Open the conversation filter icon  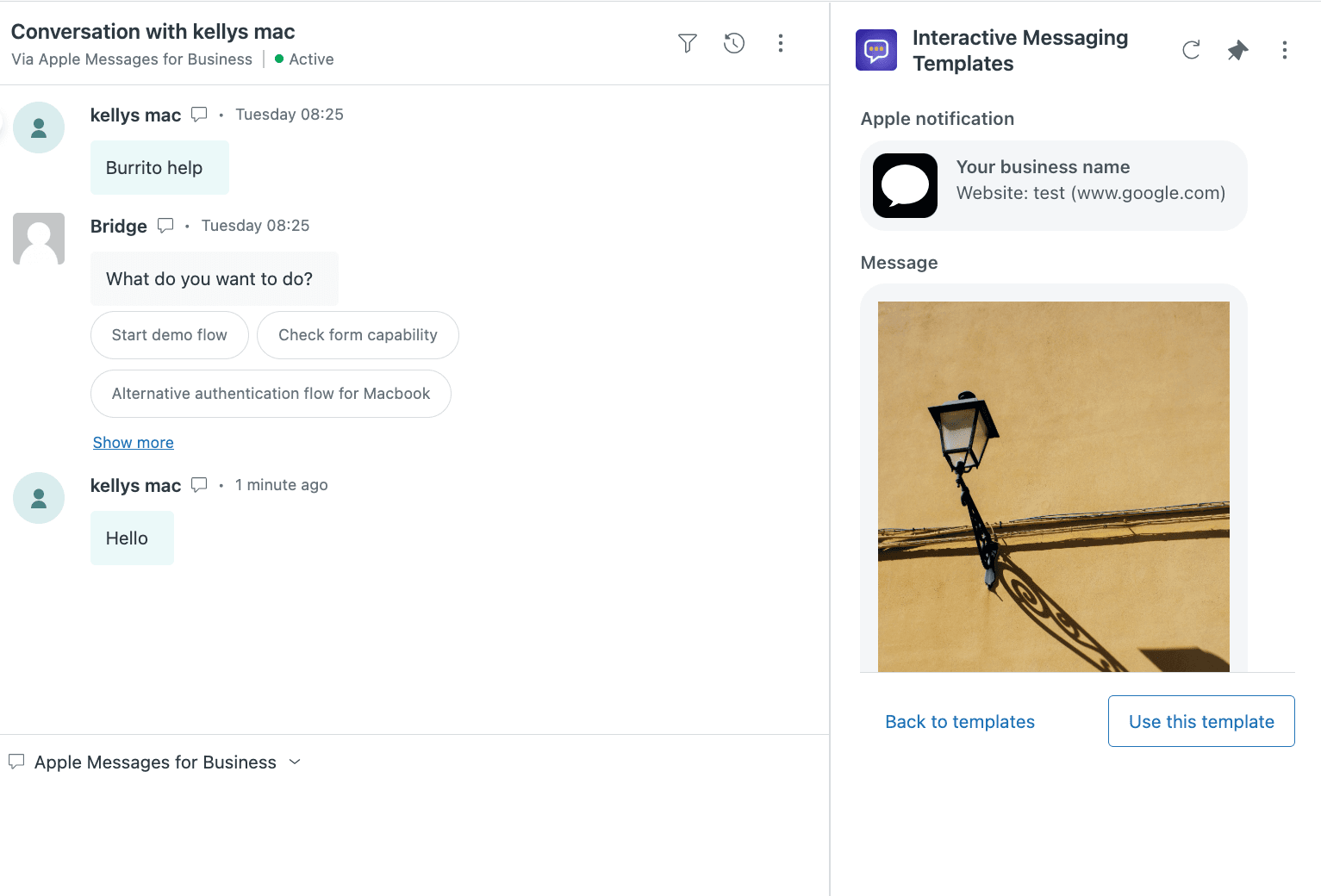click(x=687, y=42)
